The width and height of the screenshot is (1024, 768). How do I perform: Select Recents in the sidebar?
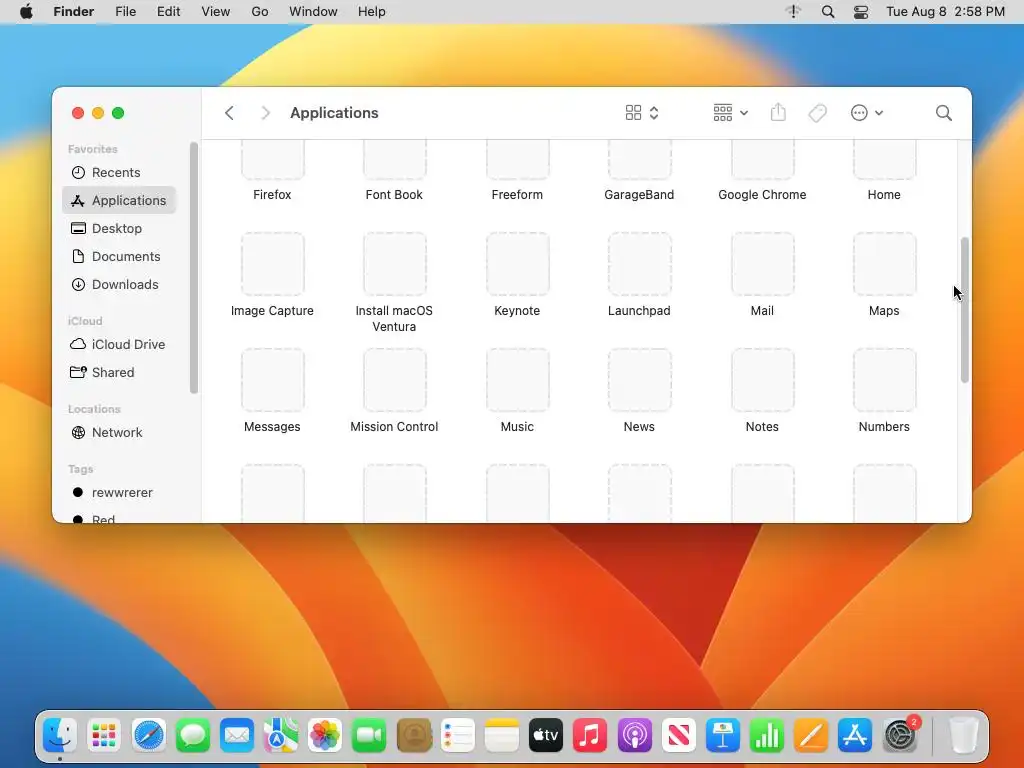[119, 172]
